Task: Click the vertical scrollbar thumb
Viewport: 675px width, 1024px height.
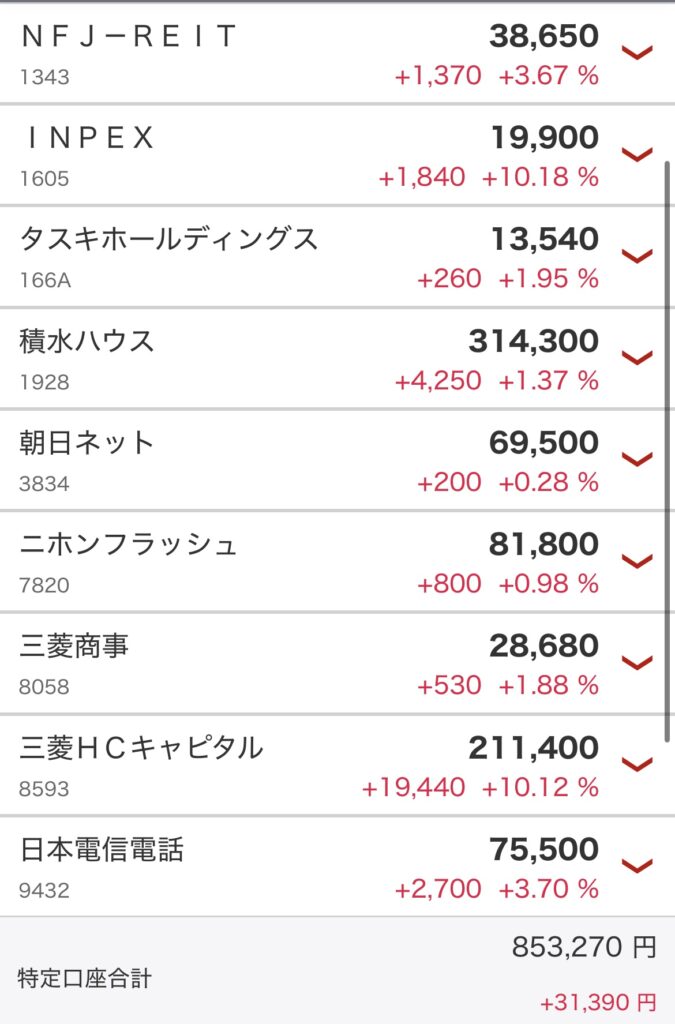Action: [668, 451]
